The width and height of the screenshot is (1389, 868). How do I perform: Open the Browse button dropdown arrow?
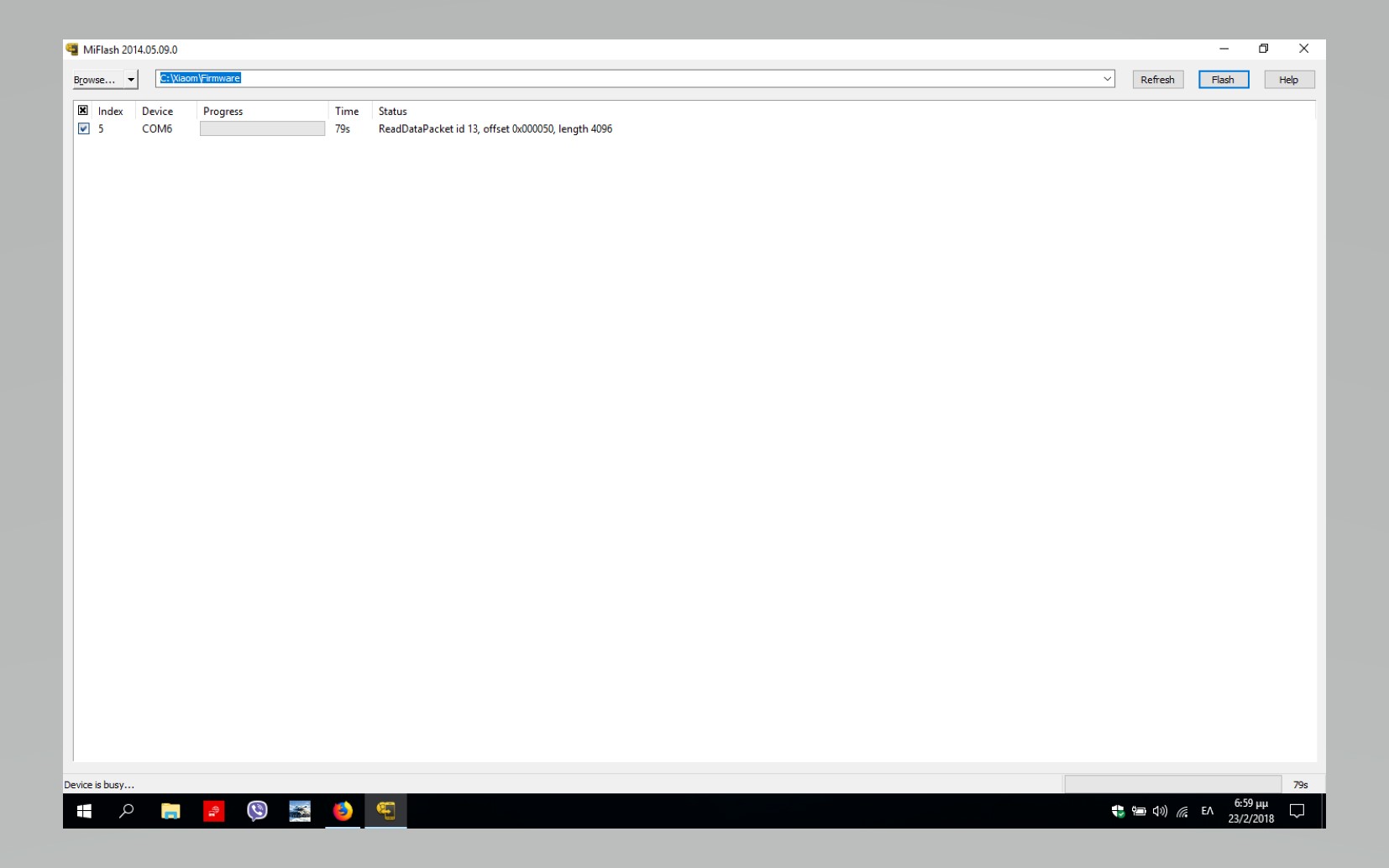(131, 80)
